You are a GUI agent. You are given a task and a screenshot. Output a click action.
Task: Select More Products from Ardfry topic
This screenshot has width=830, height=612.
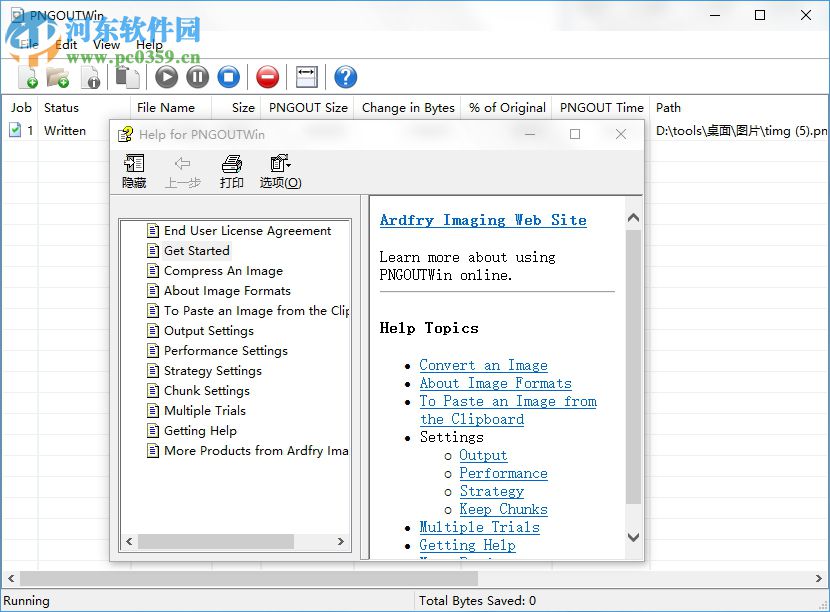click(x=256, y=451)
